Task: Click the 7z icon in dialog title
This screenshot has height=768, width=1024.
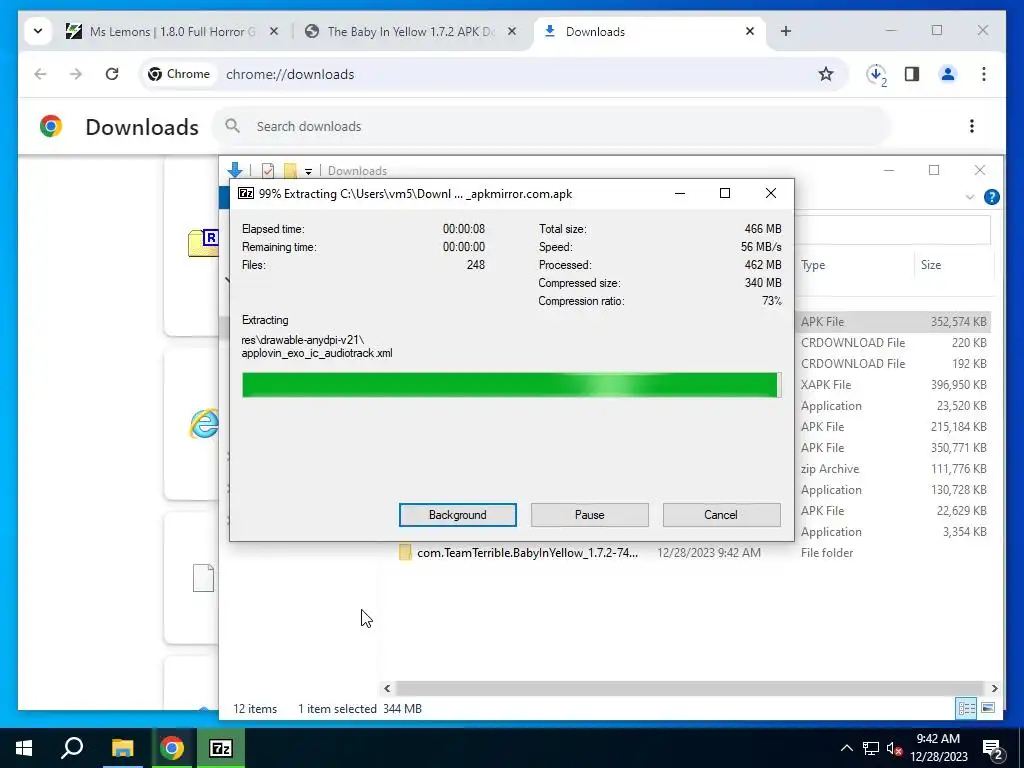Action: click(x=246, y=193)
